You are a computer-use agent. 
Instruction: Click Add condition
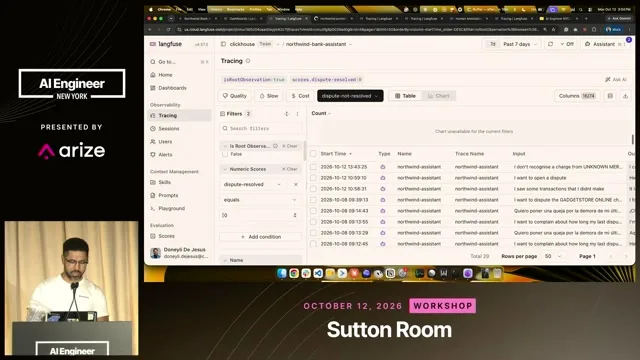(x=260, y=237)
